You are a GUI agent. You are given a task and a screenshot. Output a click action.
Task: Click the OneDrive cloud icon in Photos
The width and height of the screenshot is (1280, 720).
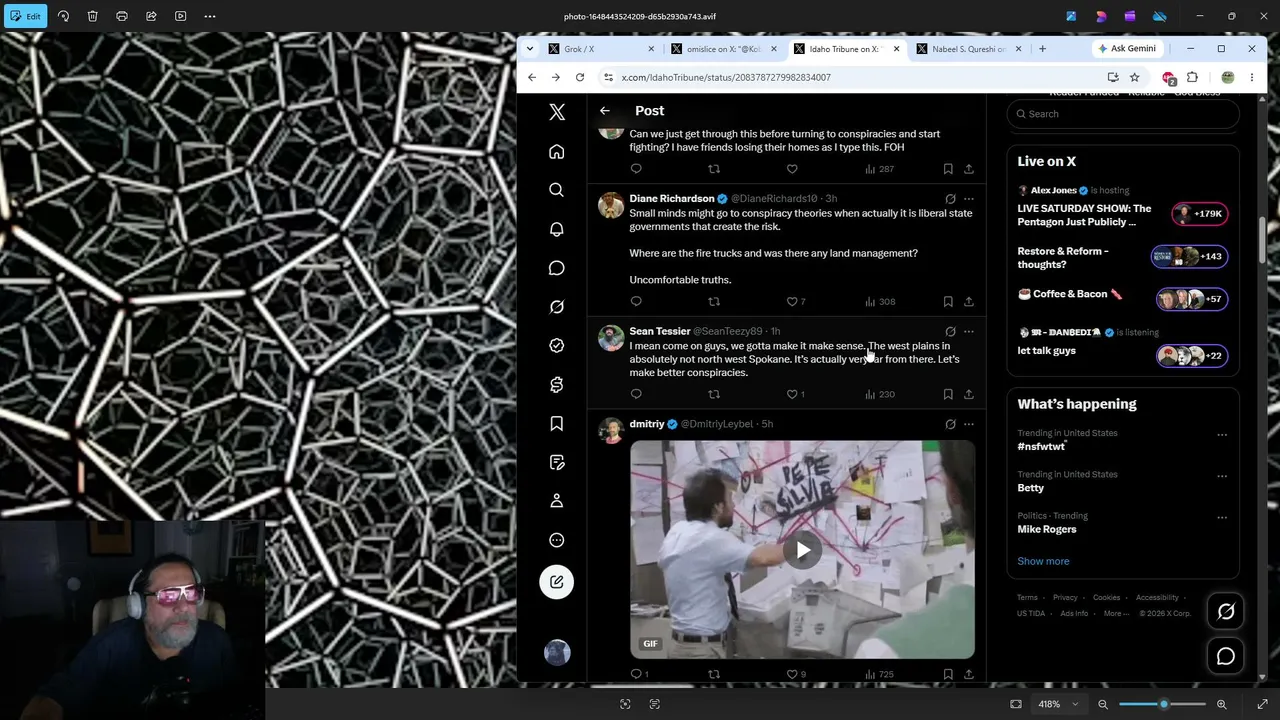(1160, 16)
